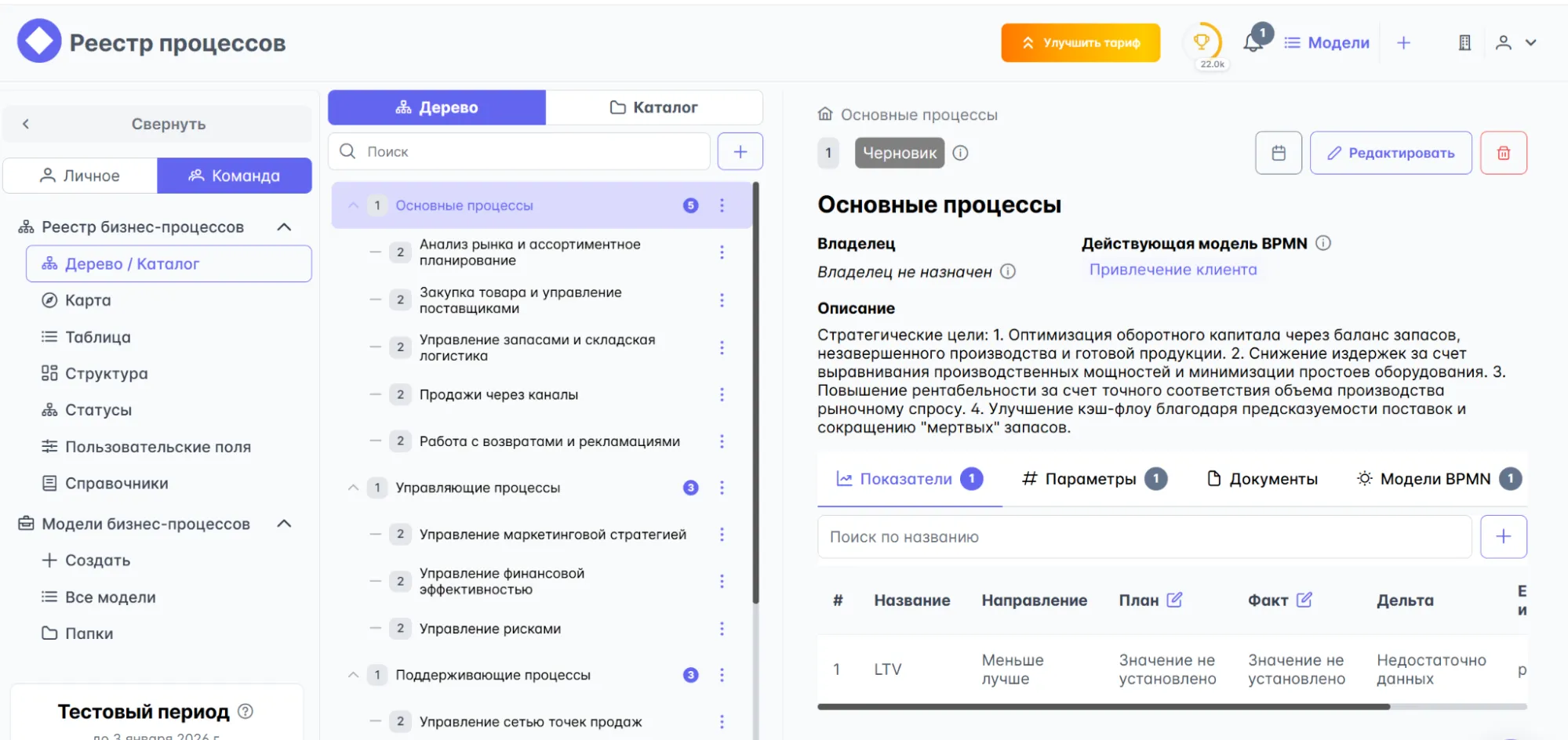Open the notifications bell
1568x740 pixels.
point(1253,42)
